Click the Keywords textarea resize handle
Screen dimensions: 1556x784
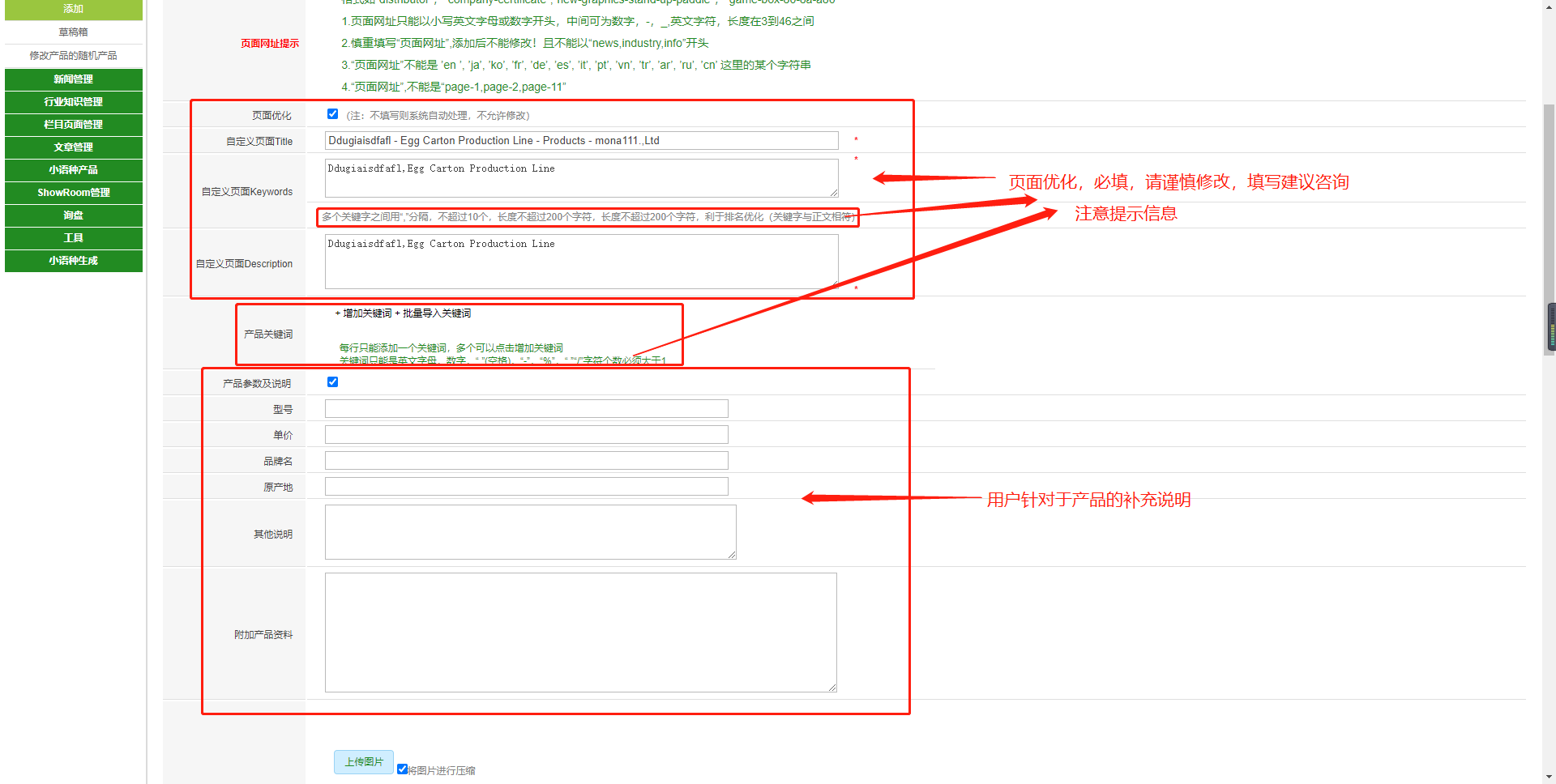(x=834, y=194)
